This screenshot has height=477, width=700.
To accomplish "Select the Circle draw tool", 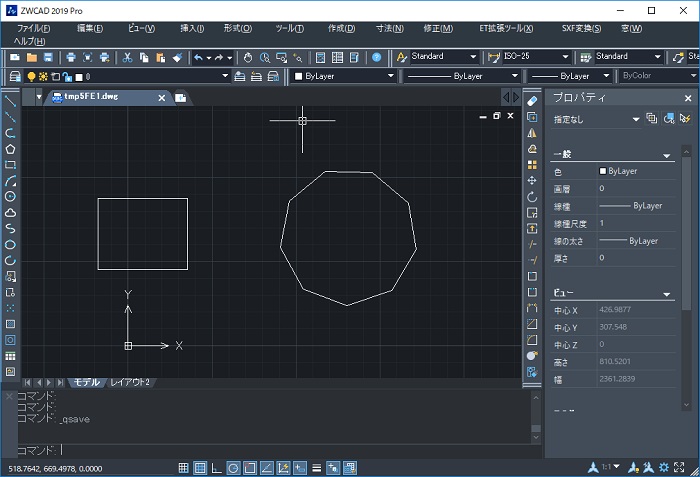I will 10,197.
